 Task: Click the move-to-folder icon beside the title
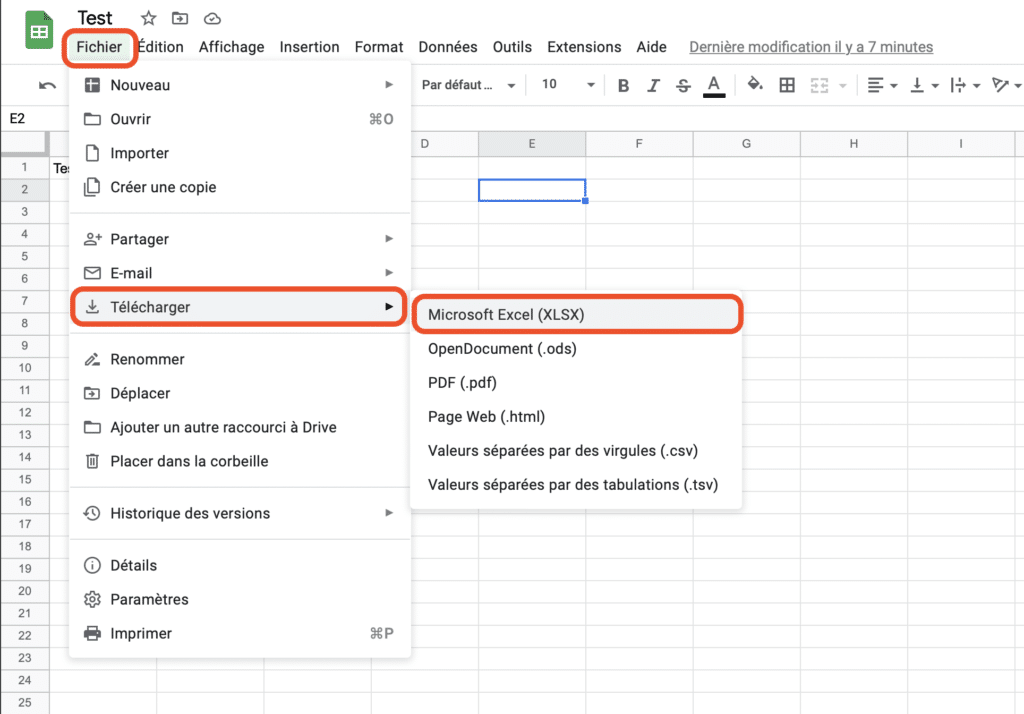pos(180,18)
